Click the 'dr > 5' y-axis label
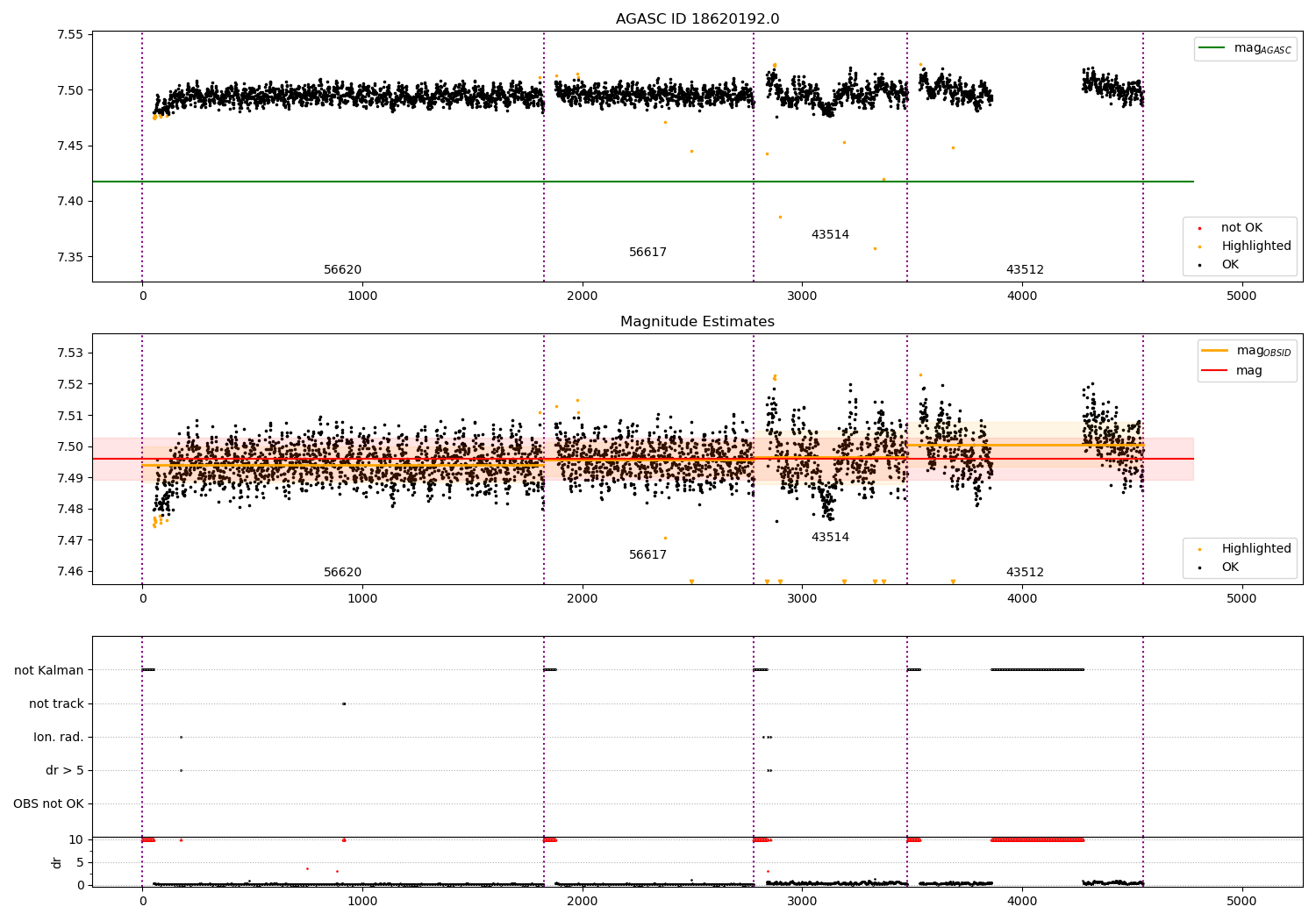 65,770
